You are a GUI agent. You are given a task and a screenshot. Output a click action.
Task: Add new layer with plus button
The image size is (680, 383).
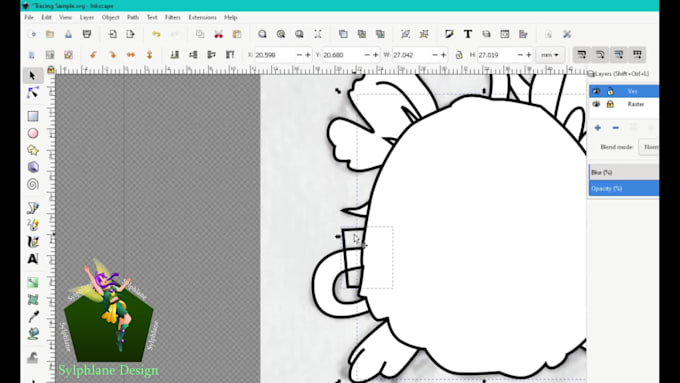click(598, 128)
